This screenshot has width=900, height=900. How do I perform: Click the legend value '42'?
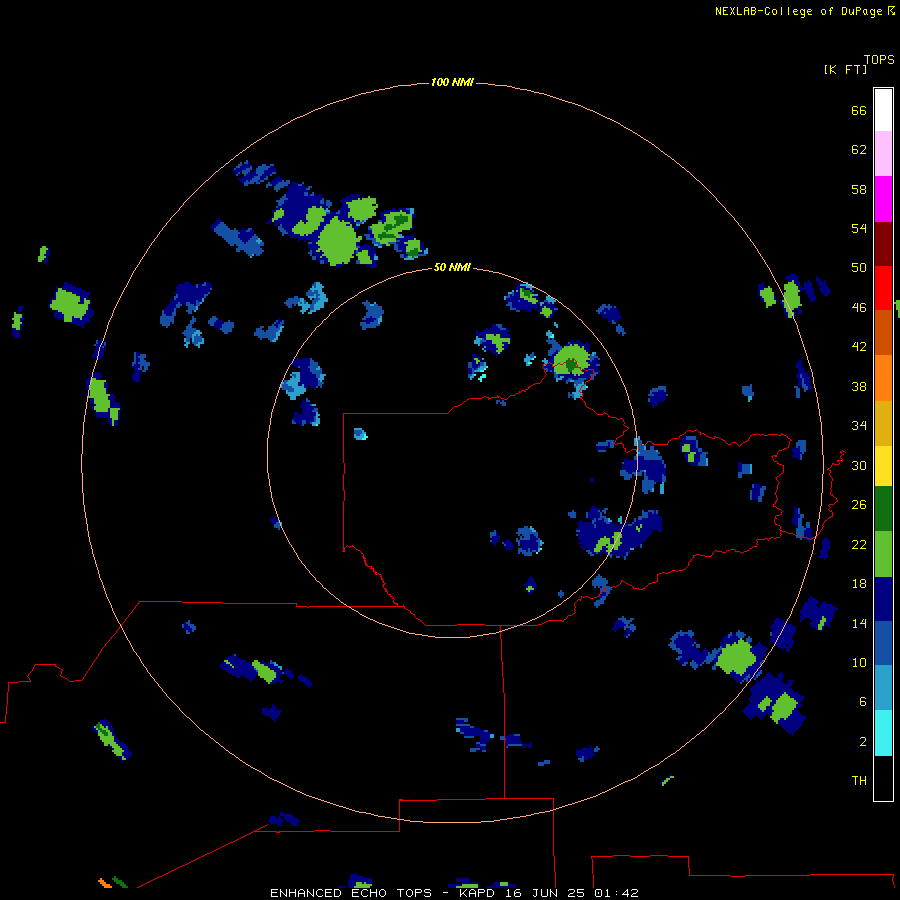(x=859, y=347)
